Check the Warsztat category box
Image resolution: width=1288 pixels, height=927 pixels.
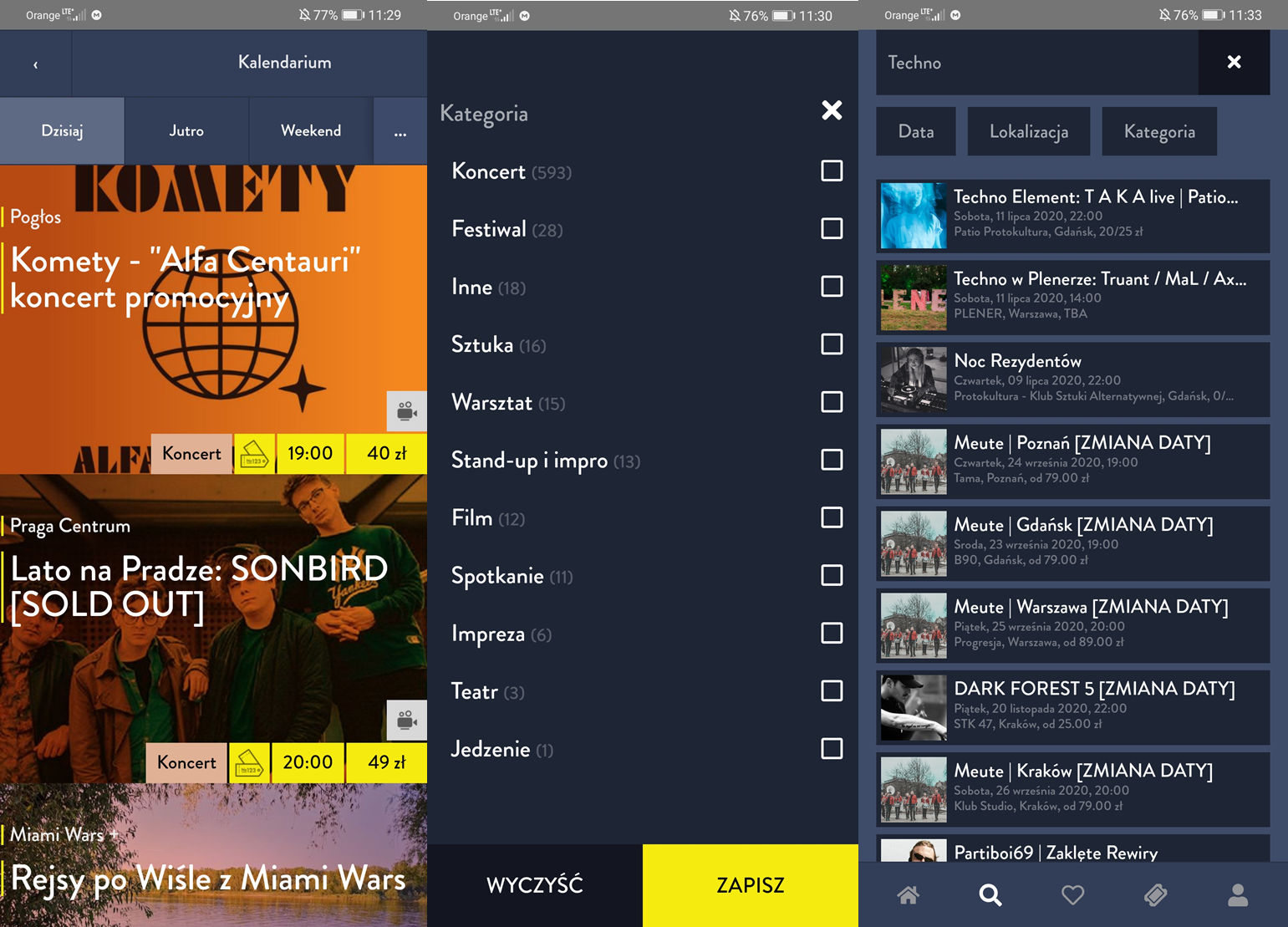pyautogui.click(x=832, y=402)
